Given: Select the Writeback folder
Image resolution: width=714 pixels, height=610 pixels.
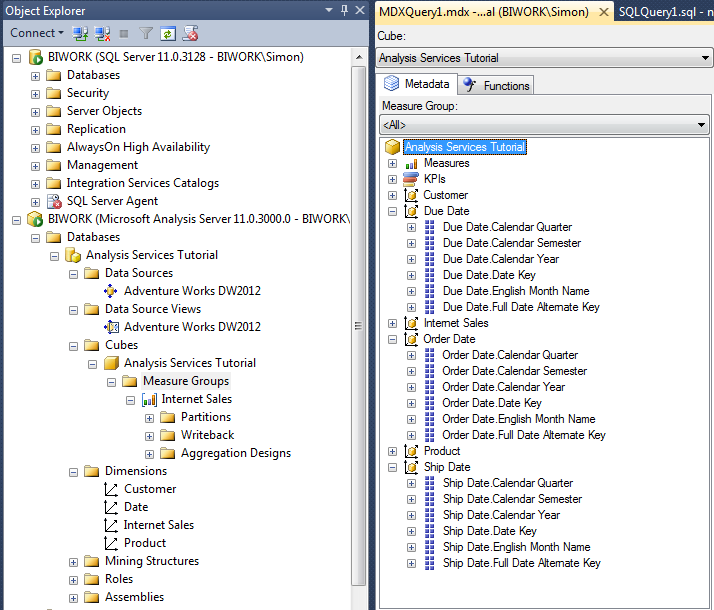Looking at the screenshot, I should click(x=208, y=435).
